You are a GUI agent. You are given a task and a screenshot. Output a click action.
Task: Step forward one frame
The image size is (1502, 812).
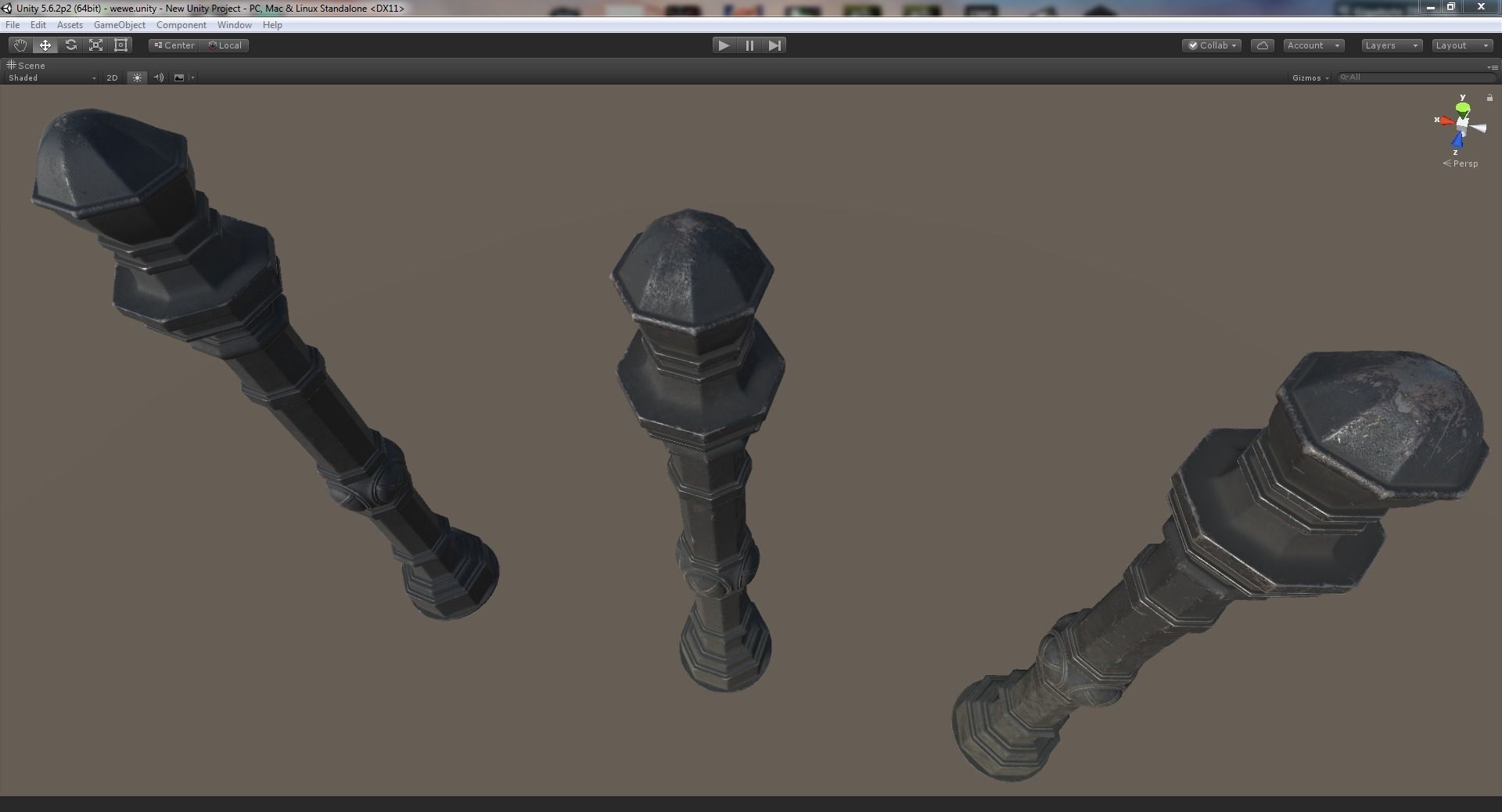774,45
